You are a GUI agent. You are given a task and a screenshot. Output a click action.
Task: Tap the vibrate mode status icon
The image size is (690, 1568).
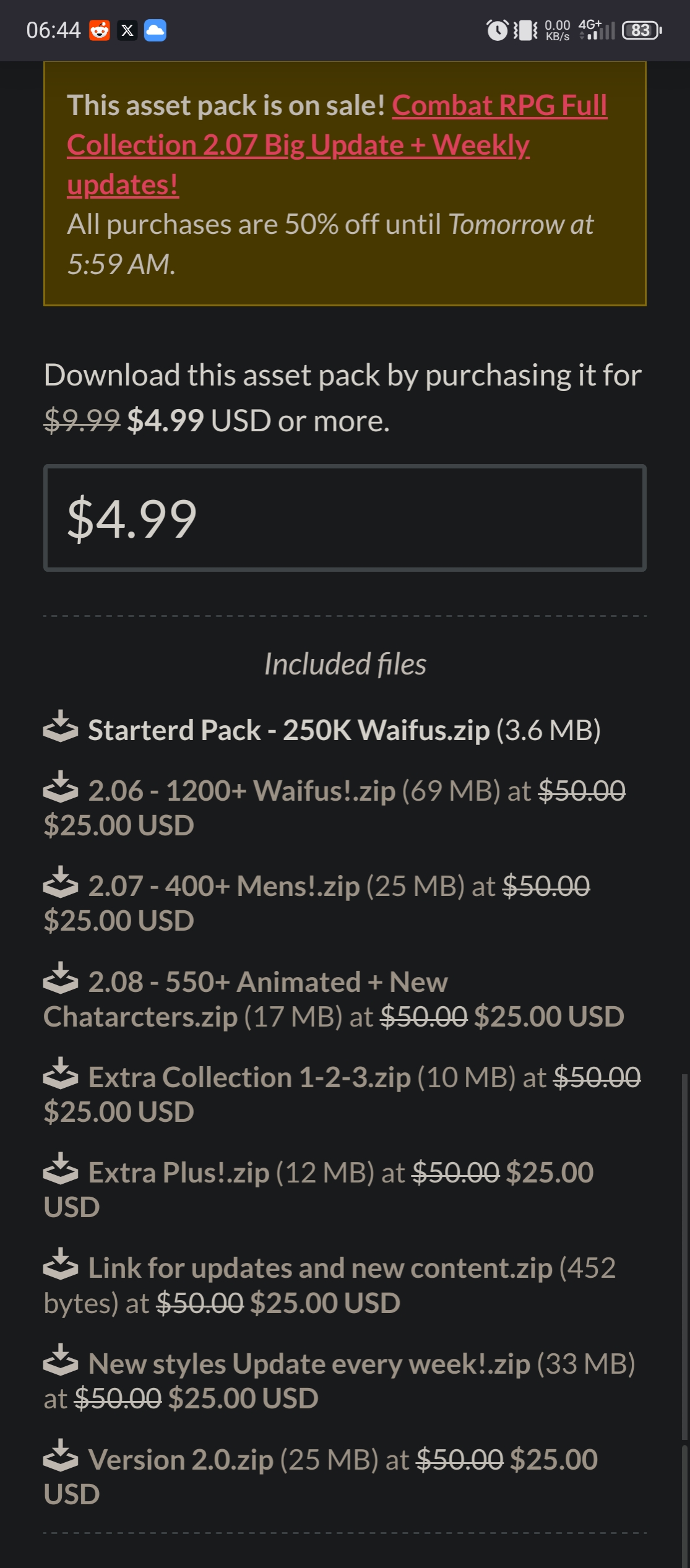(x=525, y=30)
